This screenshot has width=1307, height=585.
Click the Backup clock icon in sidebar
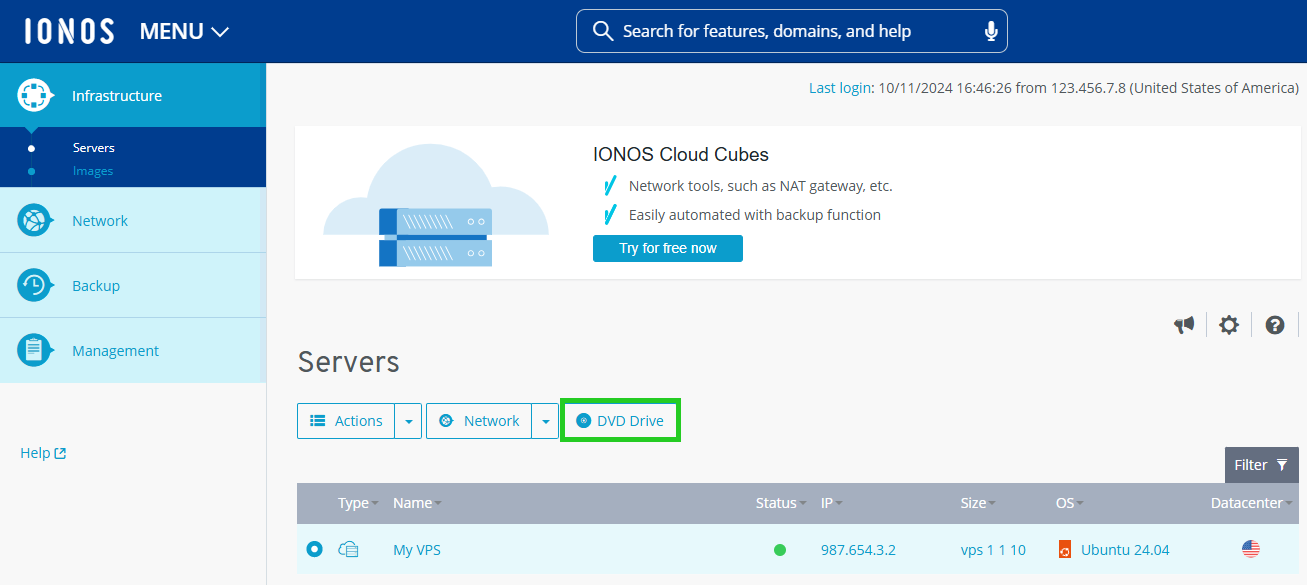pyautogui.click(x=35, y=286)
